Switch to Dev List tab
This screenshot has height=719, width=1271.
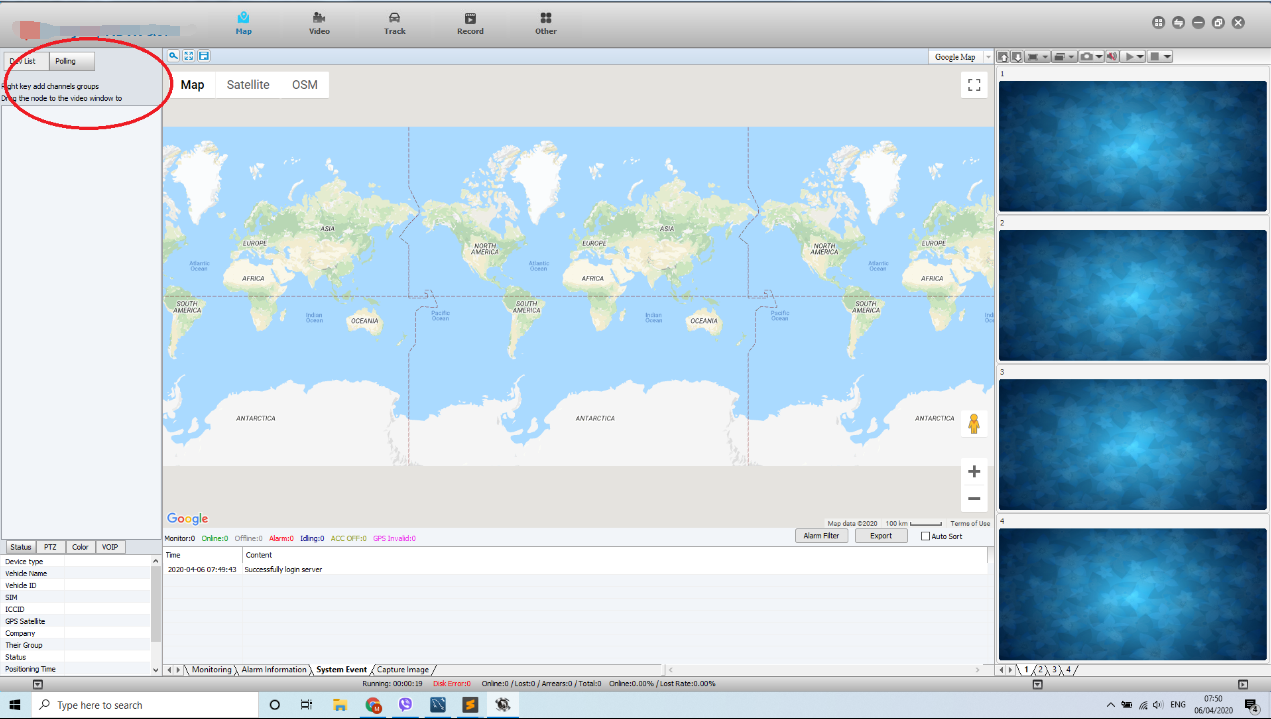click(25, 61)
